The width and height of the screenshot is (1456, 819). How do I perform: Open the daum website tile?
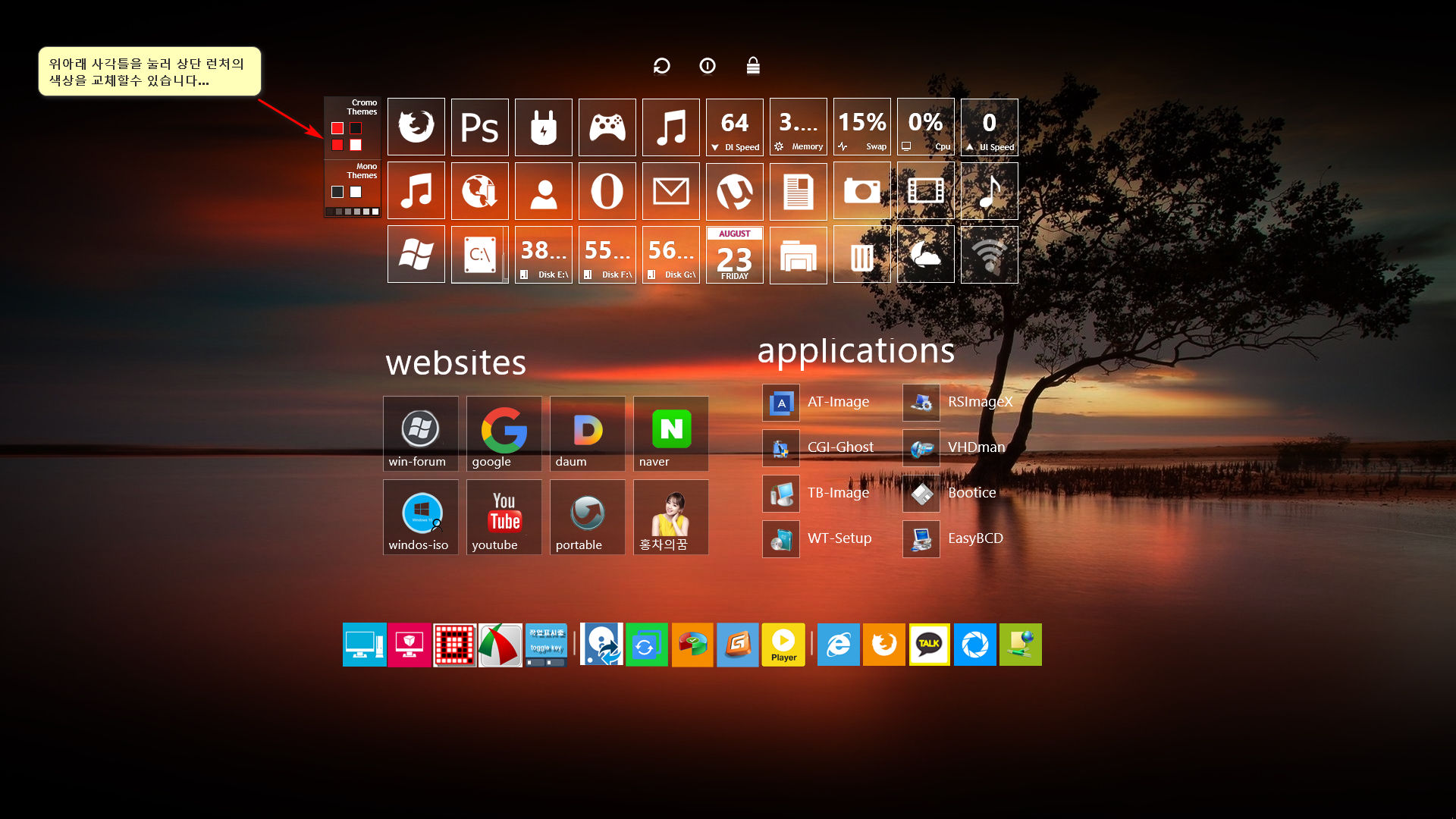click(588, 433)
